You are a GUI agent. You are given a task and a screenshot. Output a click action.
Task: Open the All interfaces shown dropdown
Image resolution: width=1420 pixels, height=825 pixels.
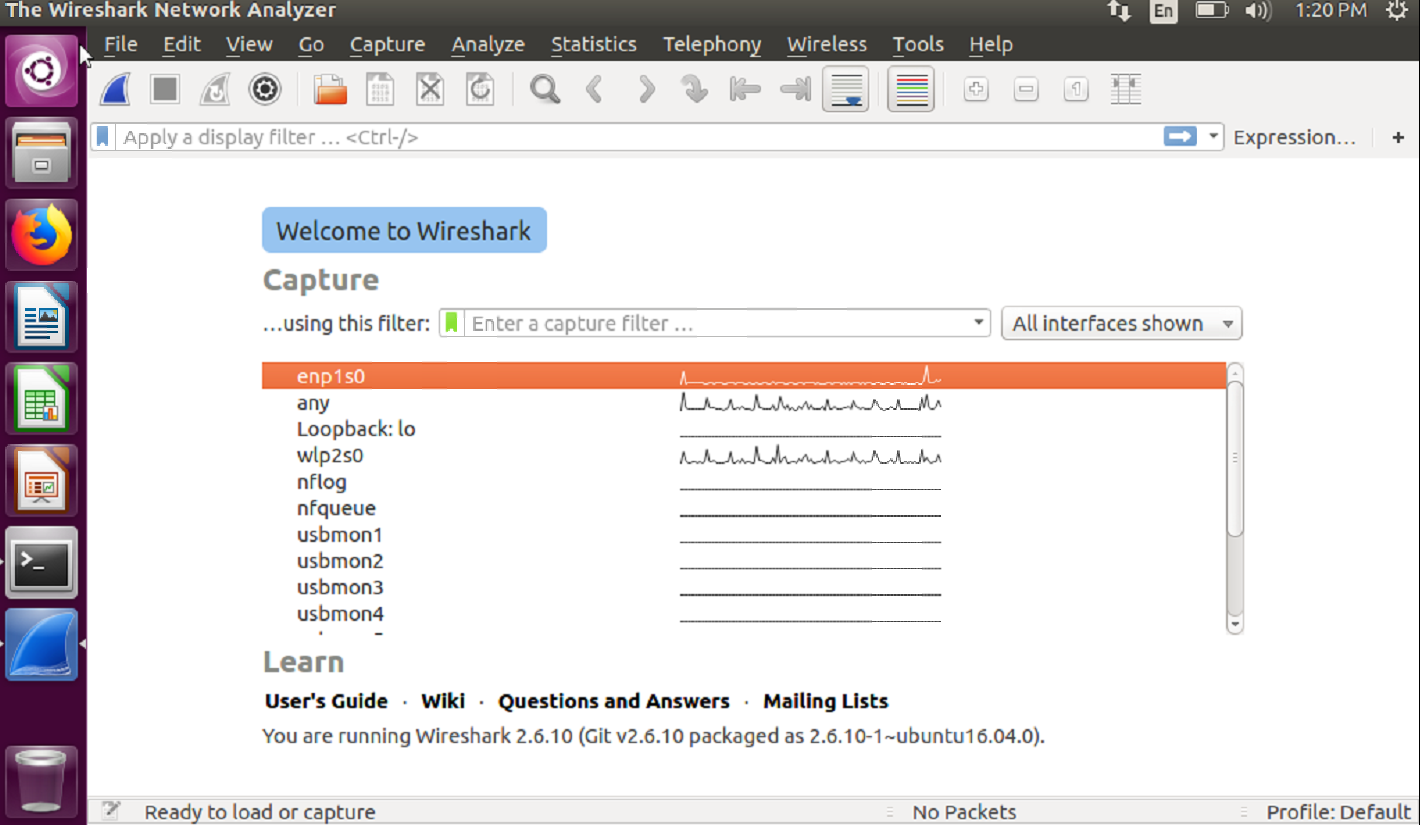click(x=1121, y=323)
